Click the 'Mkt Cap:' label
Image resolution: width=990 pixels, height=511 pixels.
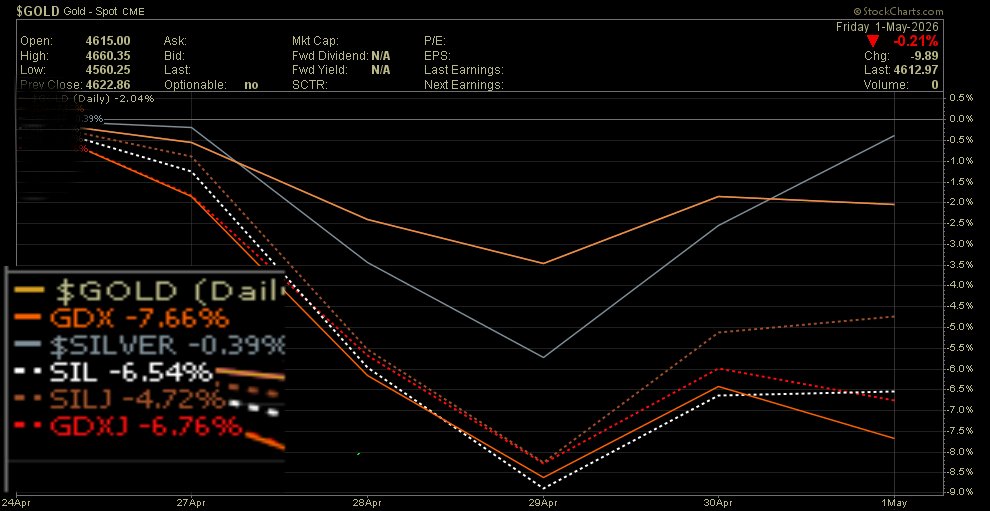pos(315,41)
